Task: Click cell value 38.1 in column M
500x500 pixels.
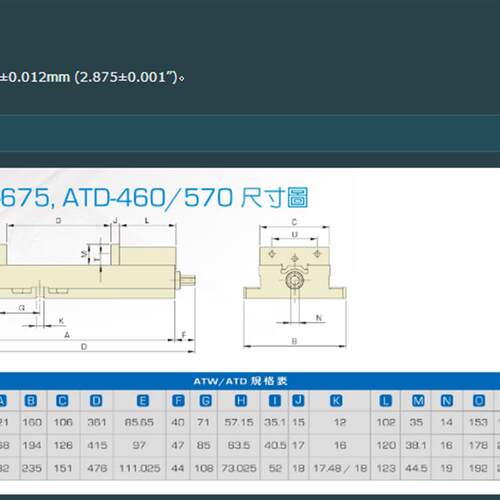Action: coord(416,445)
